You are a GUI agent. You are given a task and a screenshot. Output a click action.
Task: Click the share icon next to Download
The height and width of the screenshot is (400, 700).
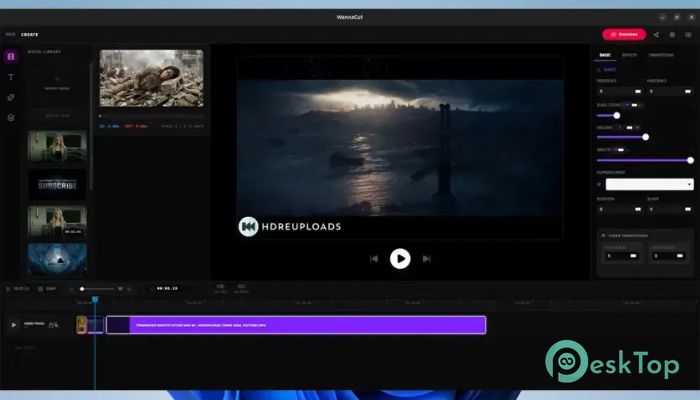[x=656, y=34]
